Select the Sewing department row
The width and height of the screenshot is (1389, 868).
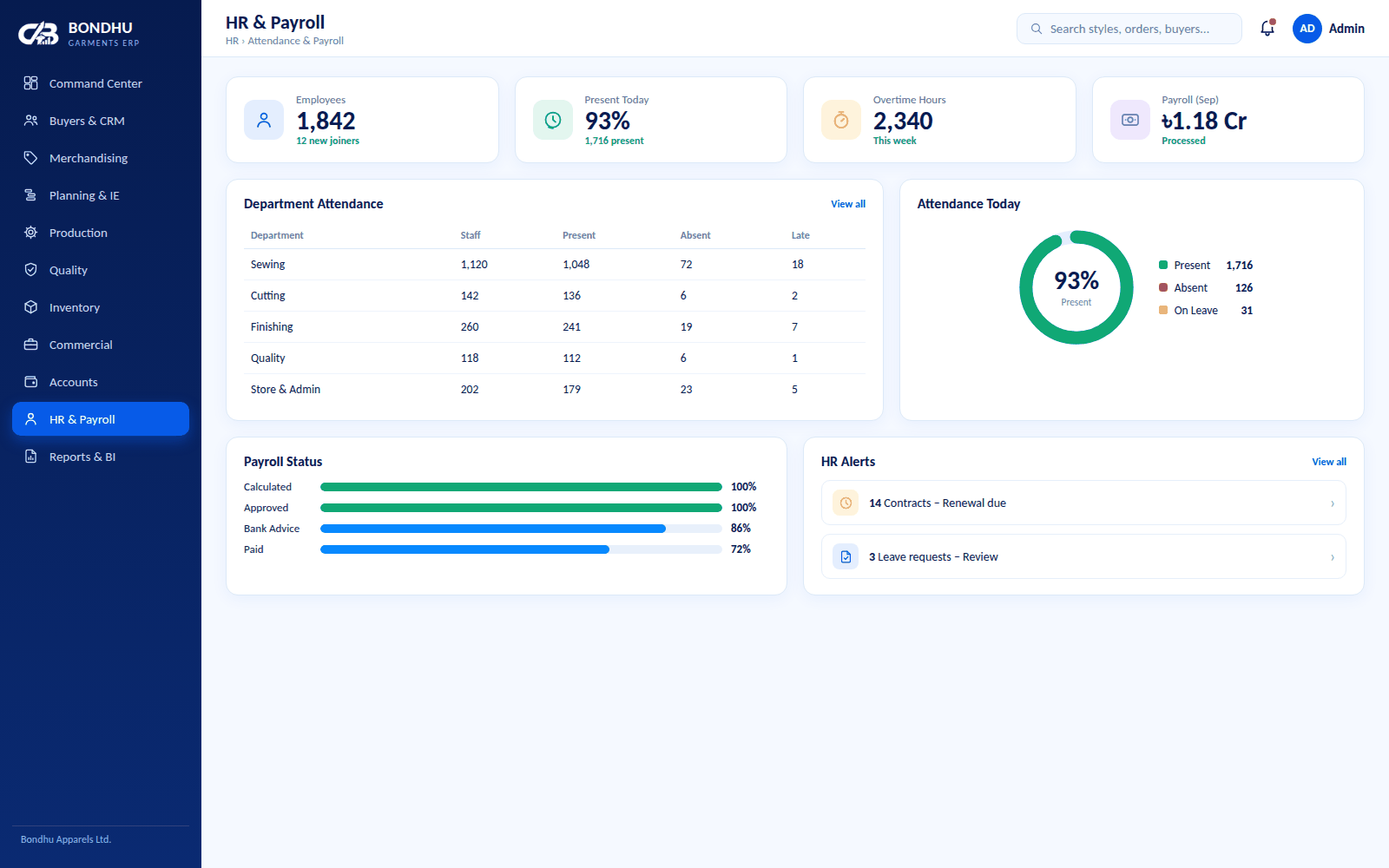click(555, 265)
